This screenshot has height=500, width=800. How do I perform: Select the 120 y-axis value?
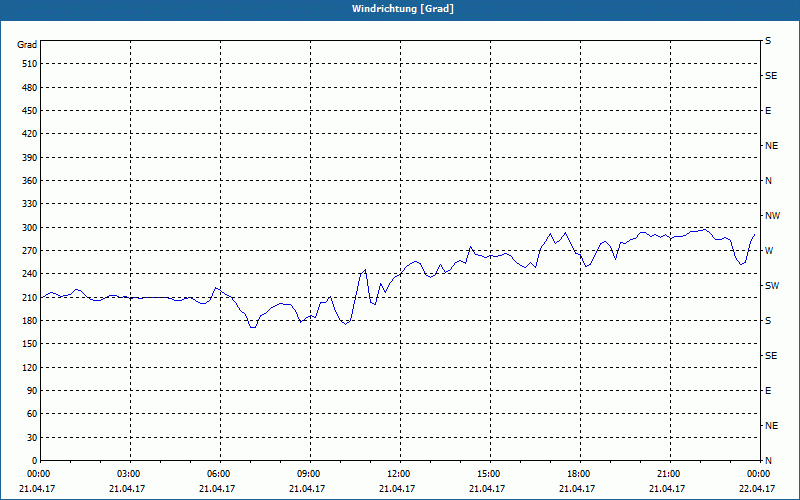(30, 367)
